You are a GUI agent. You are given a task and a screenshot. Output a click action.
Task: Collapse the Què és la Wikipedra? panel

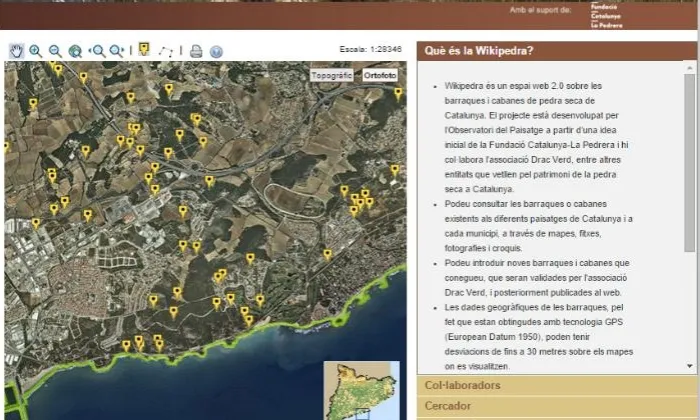[556, 51]
